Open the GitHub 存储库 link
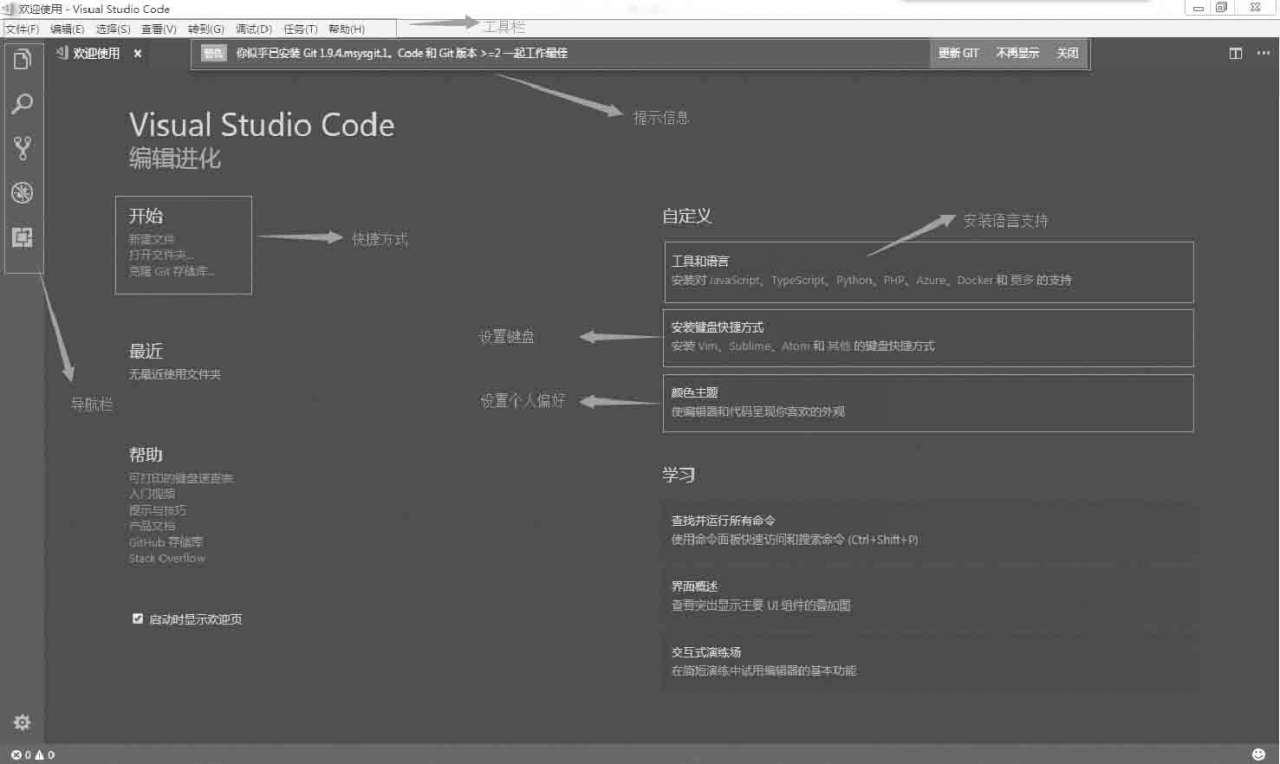Image resolution: width=1280 pixels, height=764 pixels. point(166,542)
